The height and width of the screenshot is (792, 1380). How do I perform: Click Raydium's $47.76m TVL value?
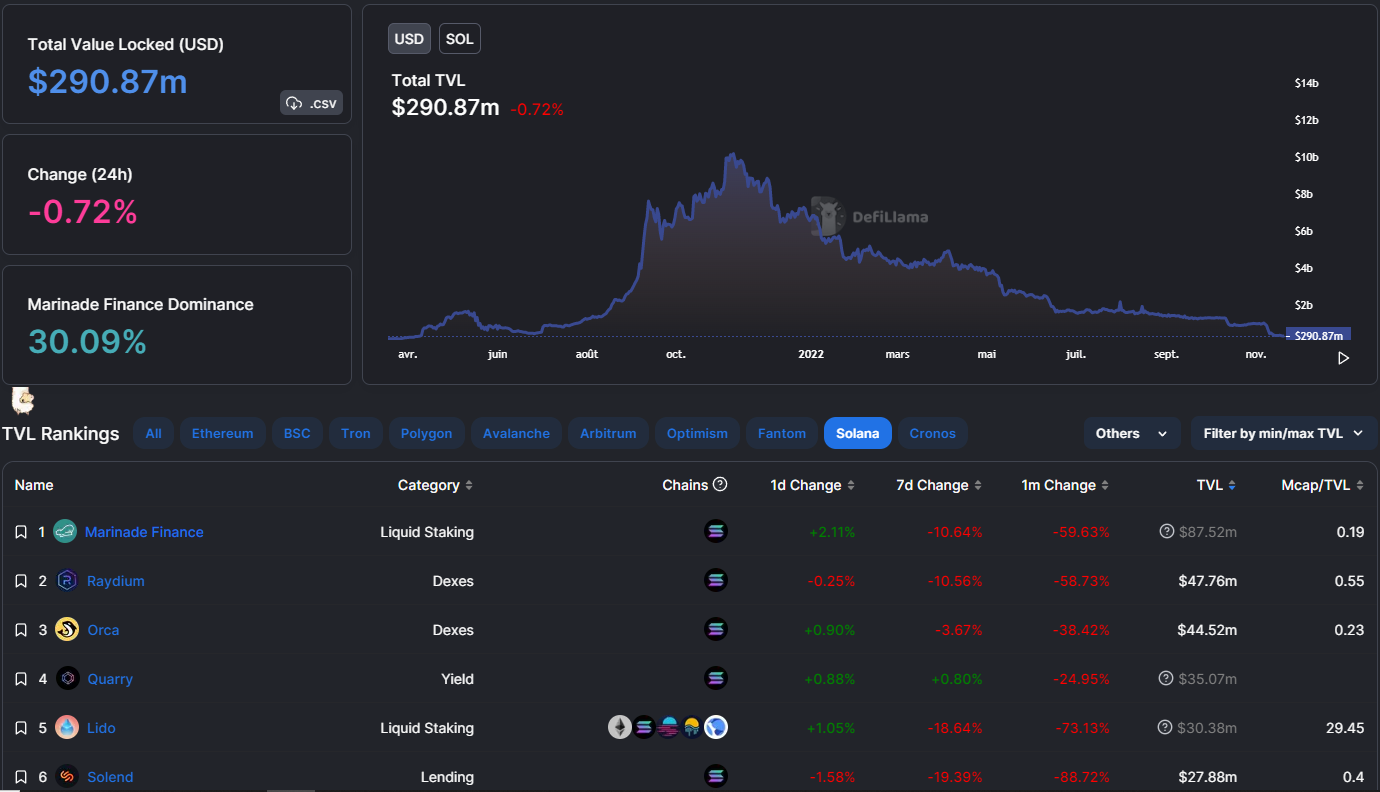tap(1207, 581)
